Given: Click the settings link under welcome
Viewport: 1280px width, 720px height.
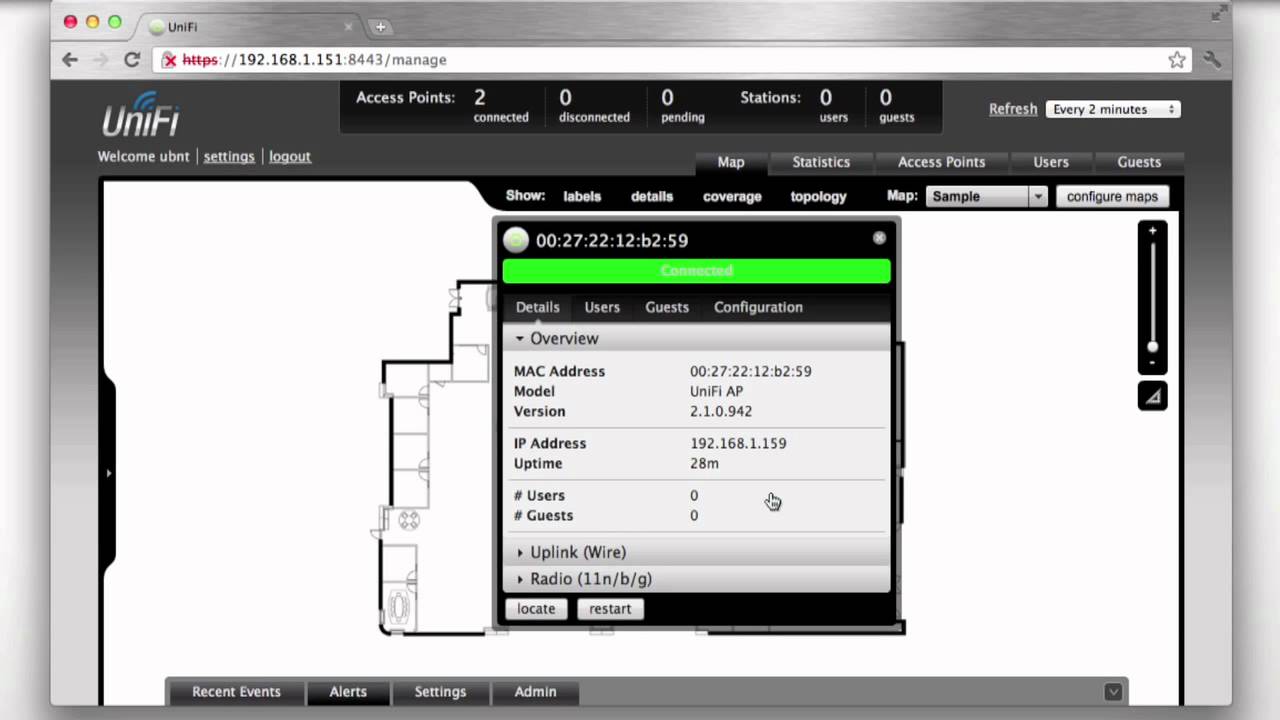Looking at the screenshot, I should click(x=229, y=156).
